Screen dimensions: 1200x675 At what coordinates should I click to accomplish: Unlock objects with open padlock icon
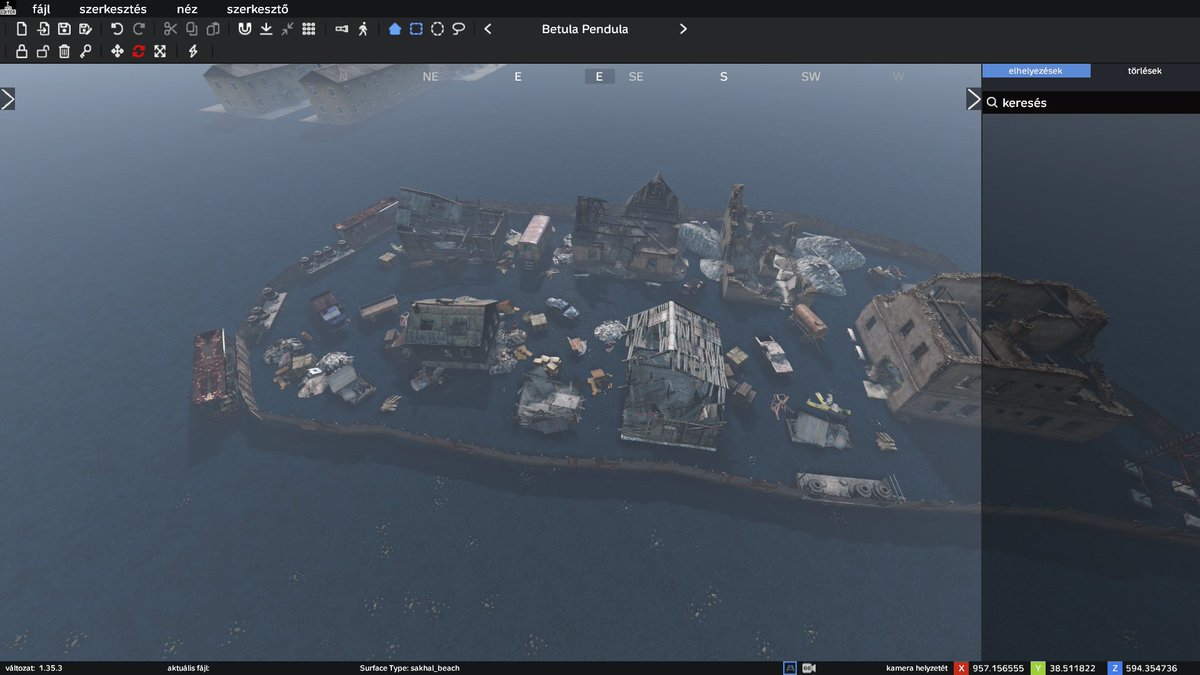[43, 51]
